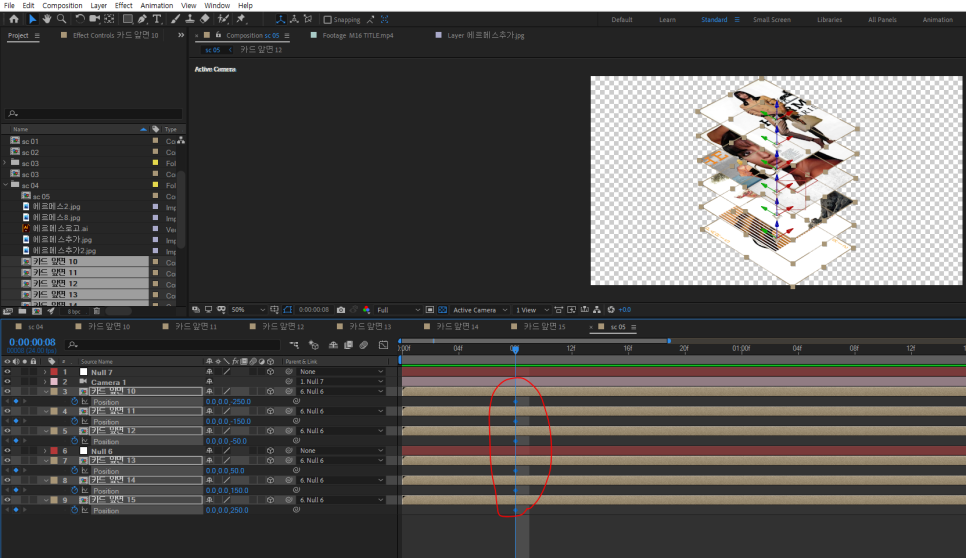Hide the Null 7 layer with the eye icon
966x558 pixels.
pos(7,372)
